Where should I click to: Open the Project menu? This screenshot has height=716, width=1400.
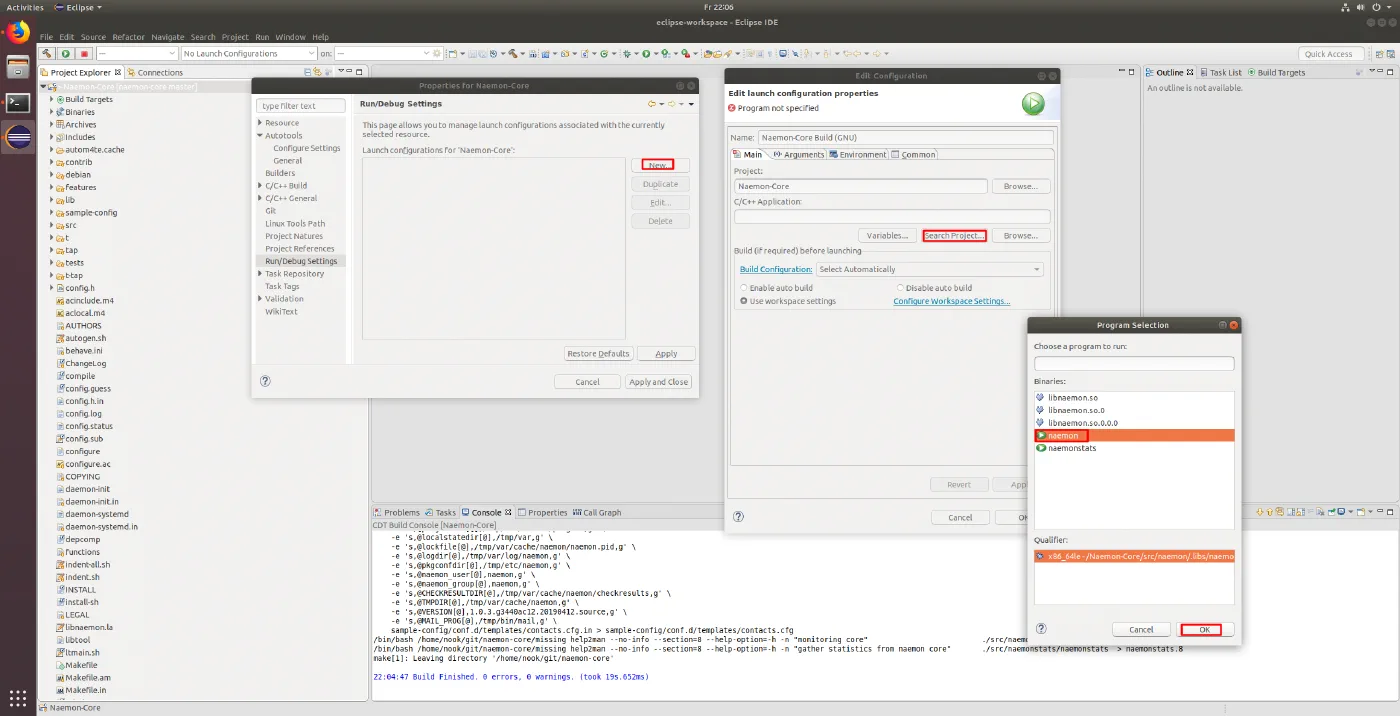pyautogui.click(x=235, y=37)
